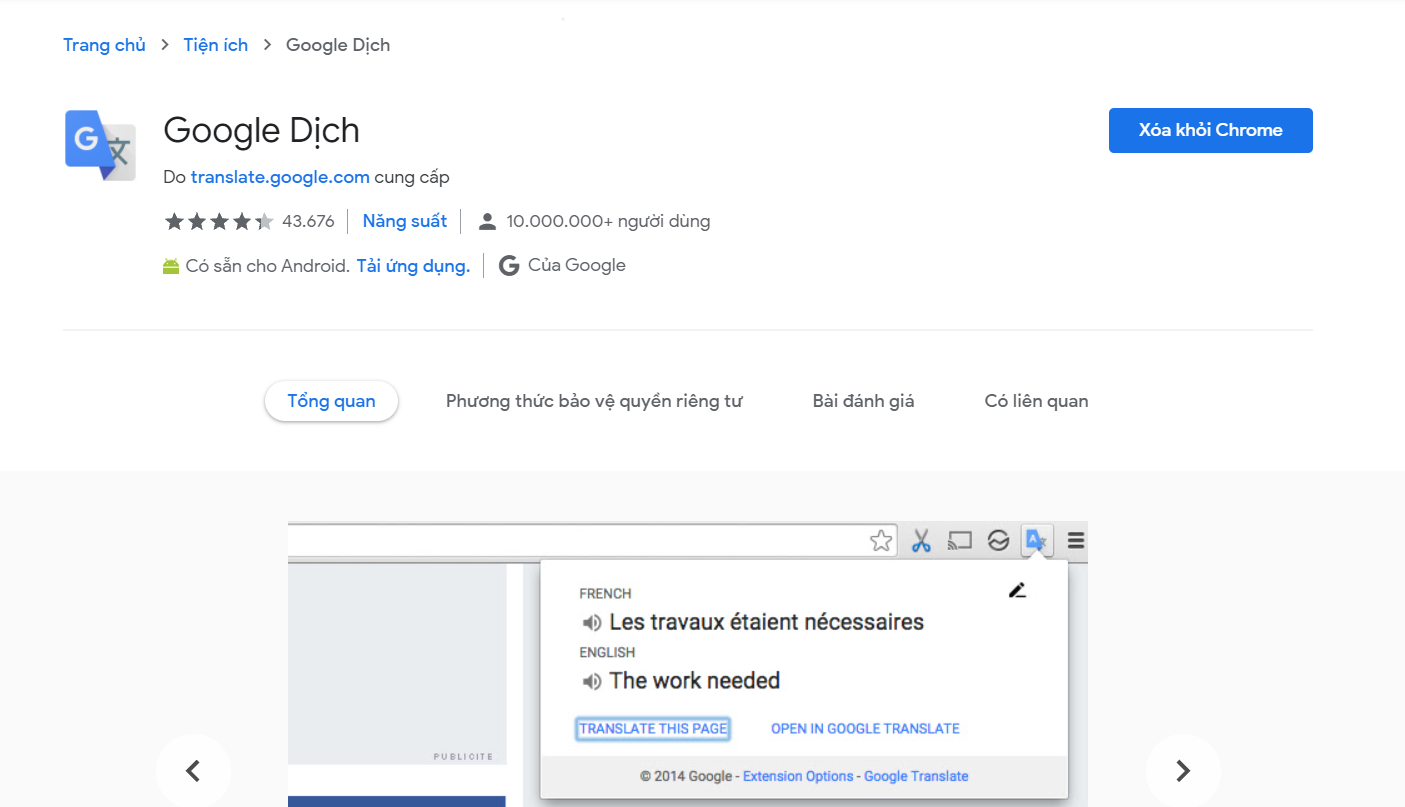Viewport: 1405px width, 807px height.
Task: Click the Google Dịch extension title
Action: 261,131
